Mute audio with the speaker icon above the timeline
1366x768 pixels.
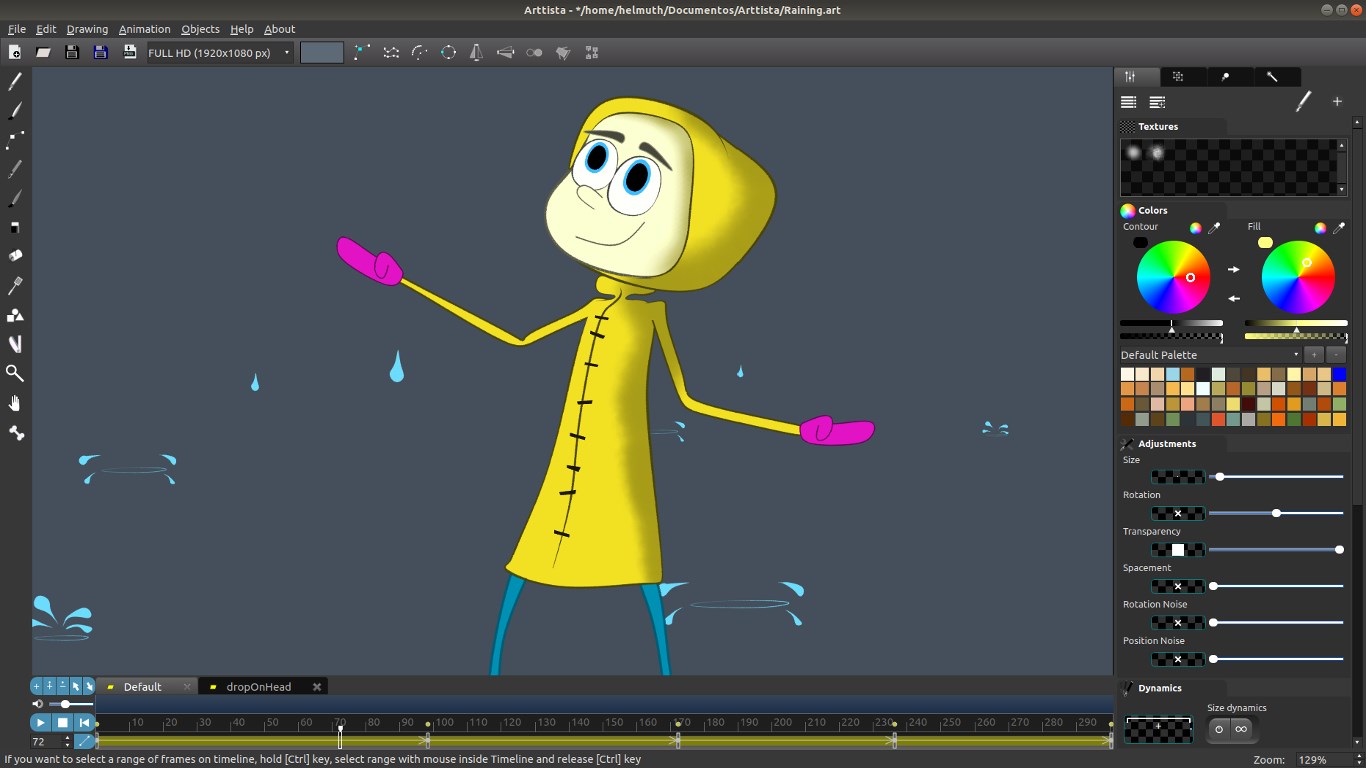pos(38,703)
